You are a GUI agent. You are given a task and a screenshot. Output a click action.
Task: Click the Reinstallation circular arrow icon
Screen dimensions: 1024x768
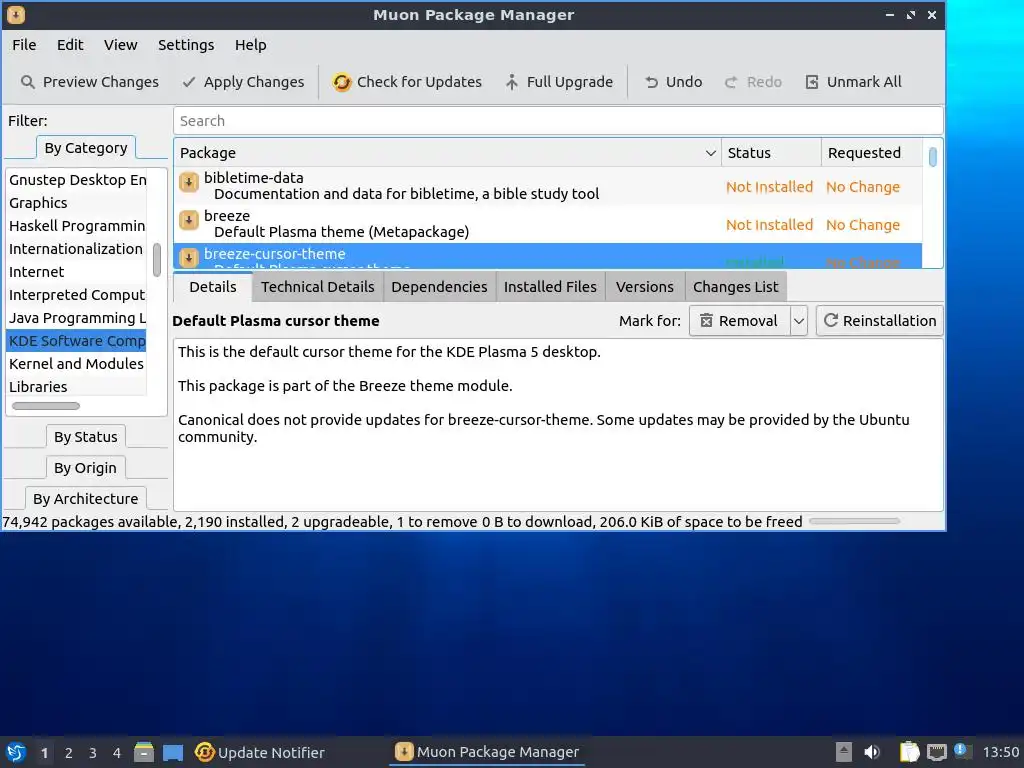(x=831, y=321)
